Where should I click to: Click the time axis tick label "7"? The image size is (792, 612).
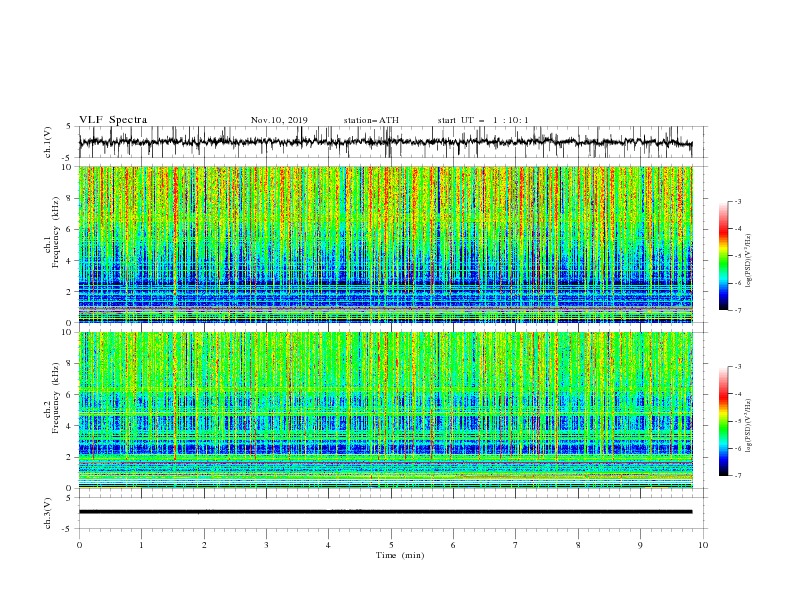point(516,545)
